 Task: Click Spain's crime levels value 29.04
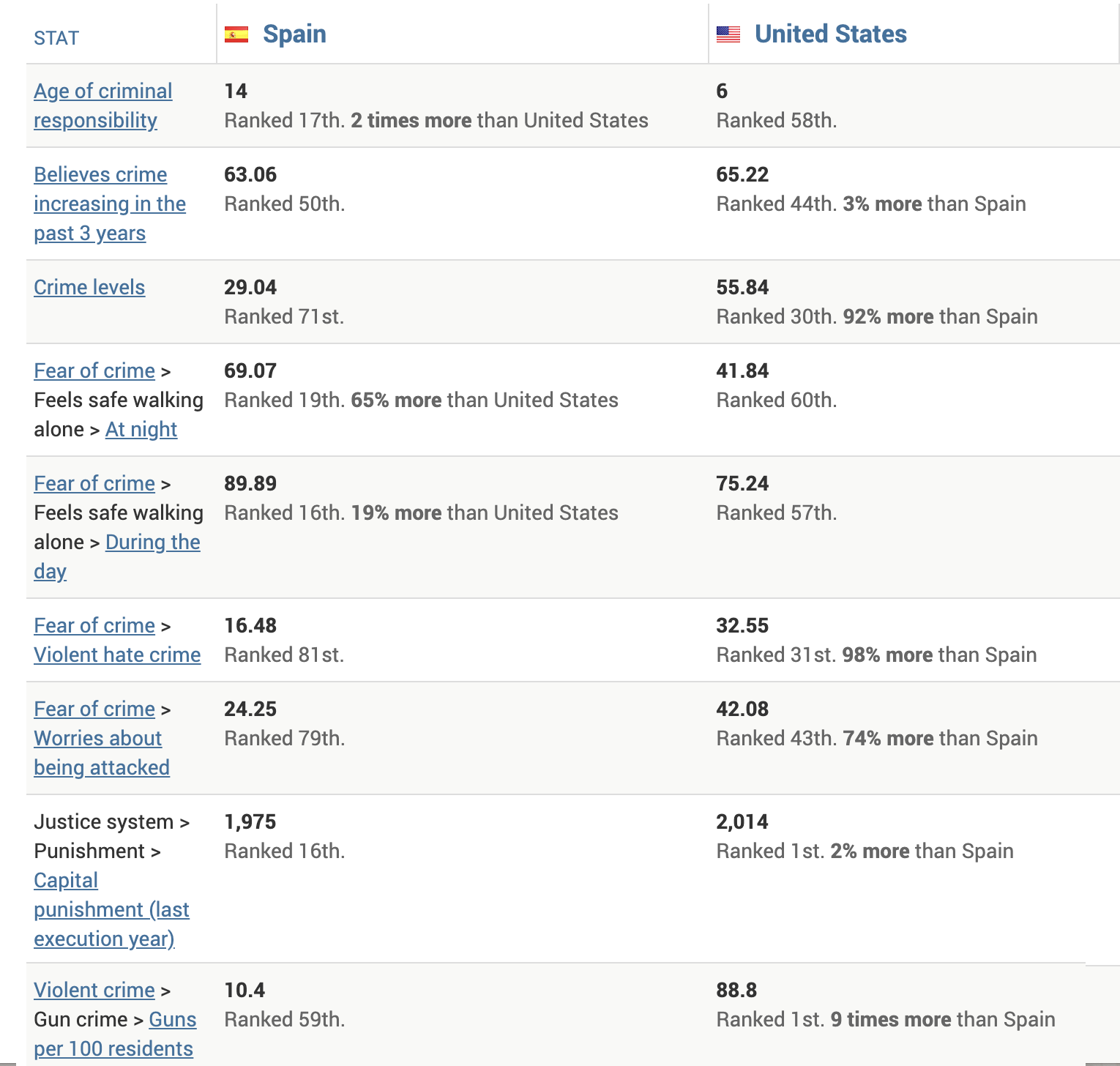[250, 287]
